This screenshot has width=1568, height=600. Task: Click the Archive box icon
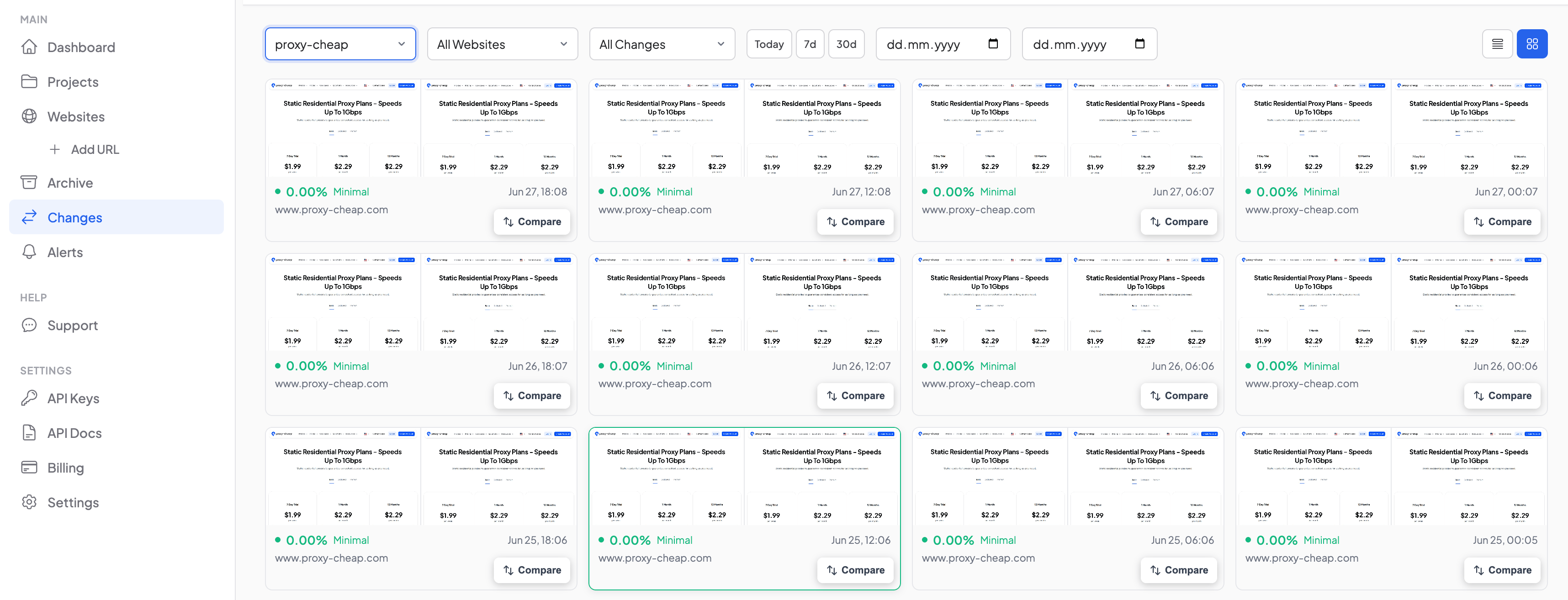29,183
